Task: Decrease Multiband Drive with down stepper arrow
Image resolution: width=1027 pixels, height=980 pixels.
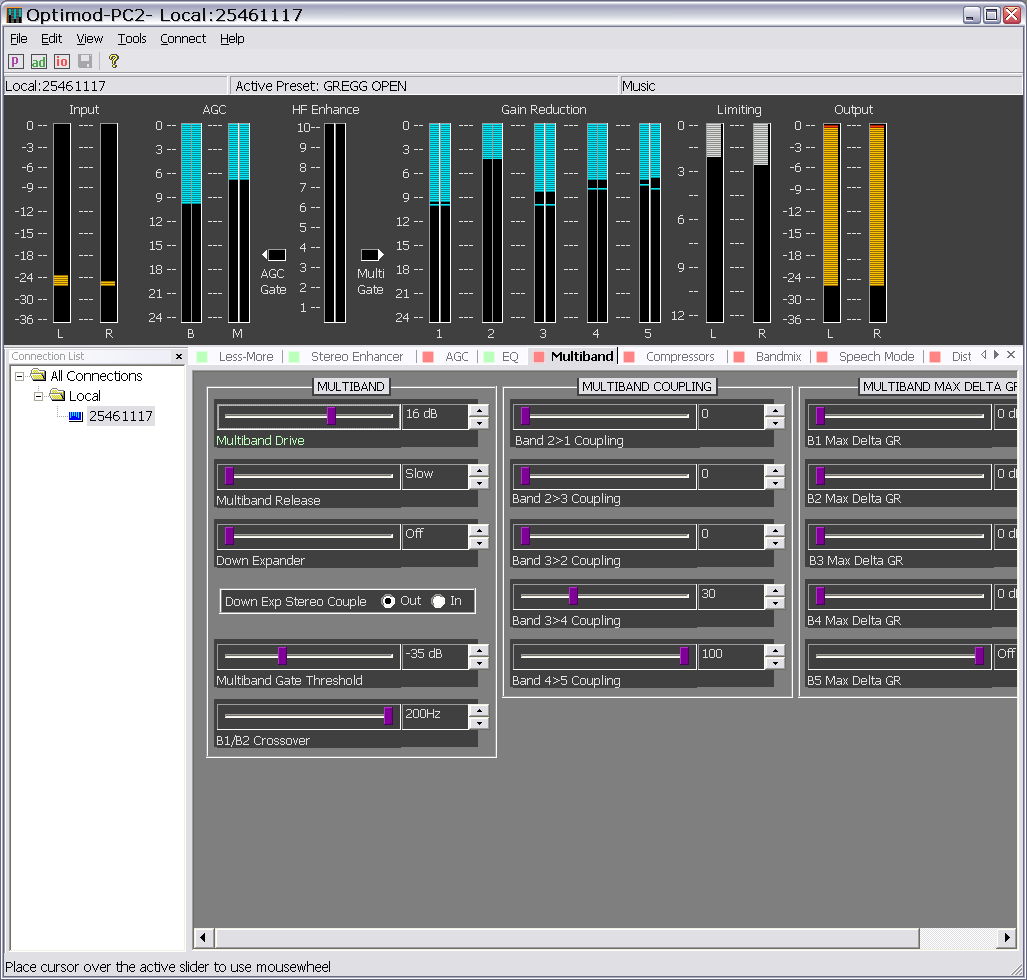Action: click(x=479, y=423)
